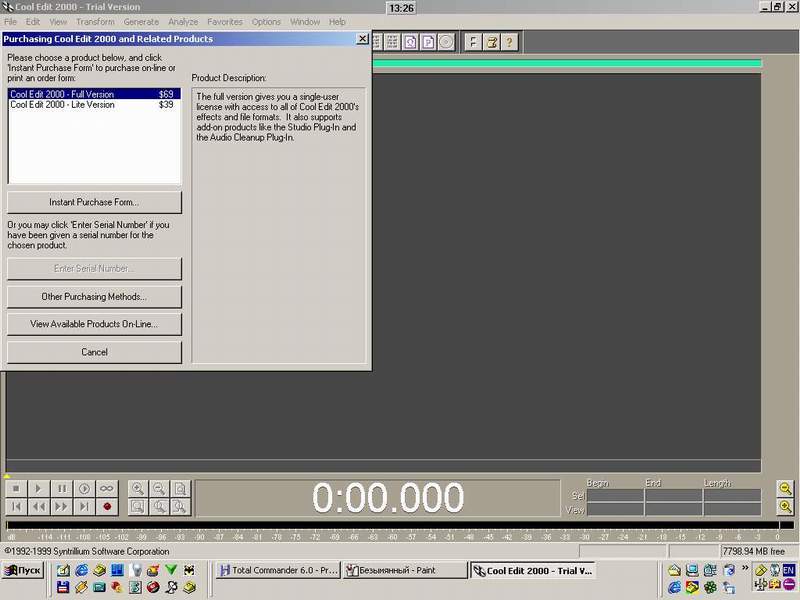Viewport: 800px width, 600px height.
Task: Jump to the beginning of the waveform
Action: tap(16, 507)
